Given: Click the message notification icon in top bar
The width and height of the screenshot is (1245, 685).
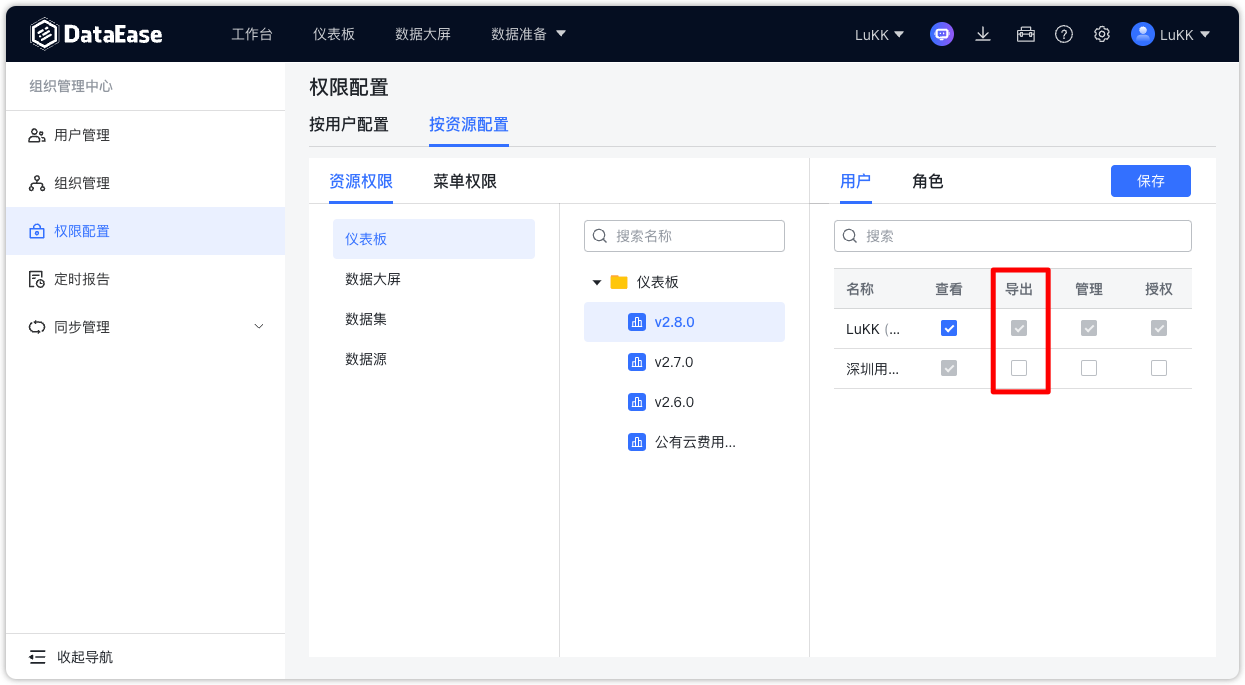Looking at the screenshot, I should (941, 33).
